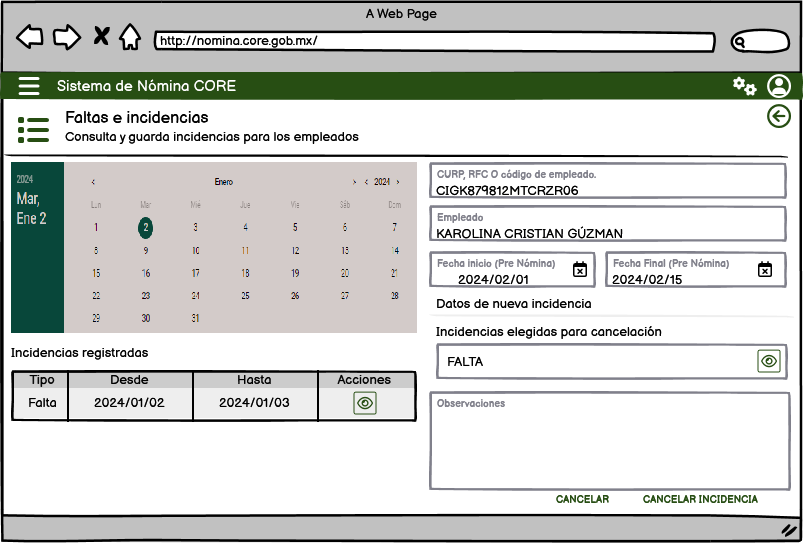The height and width of the screenshot is (543, 803).
Task: Go to next month after Enero
Action: (x=354, y=182)
